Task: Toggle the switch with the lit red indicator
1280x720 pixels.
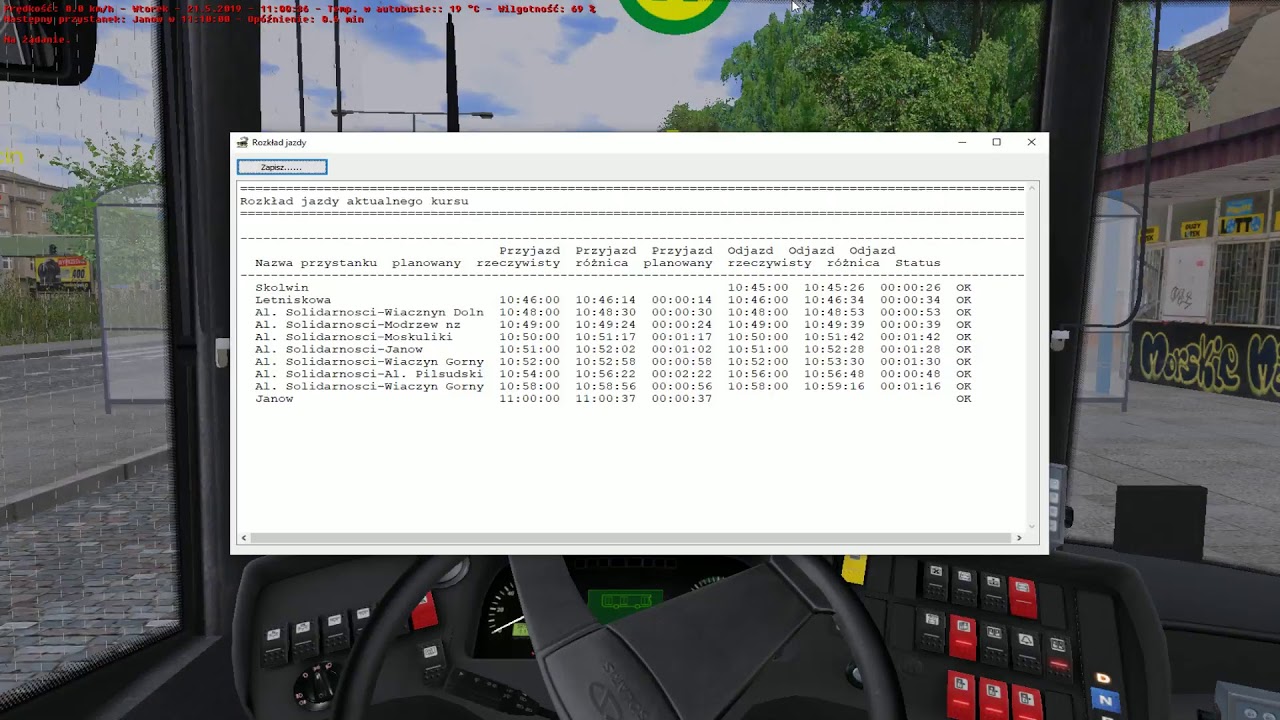Action: 1058,655
